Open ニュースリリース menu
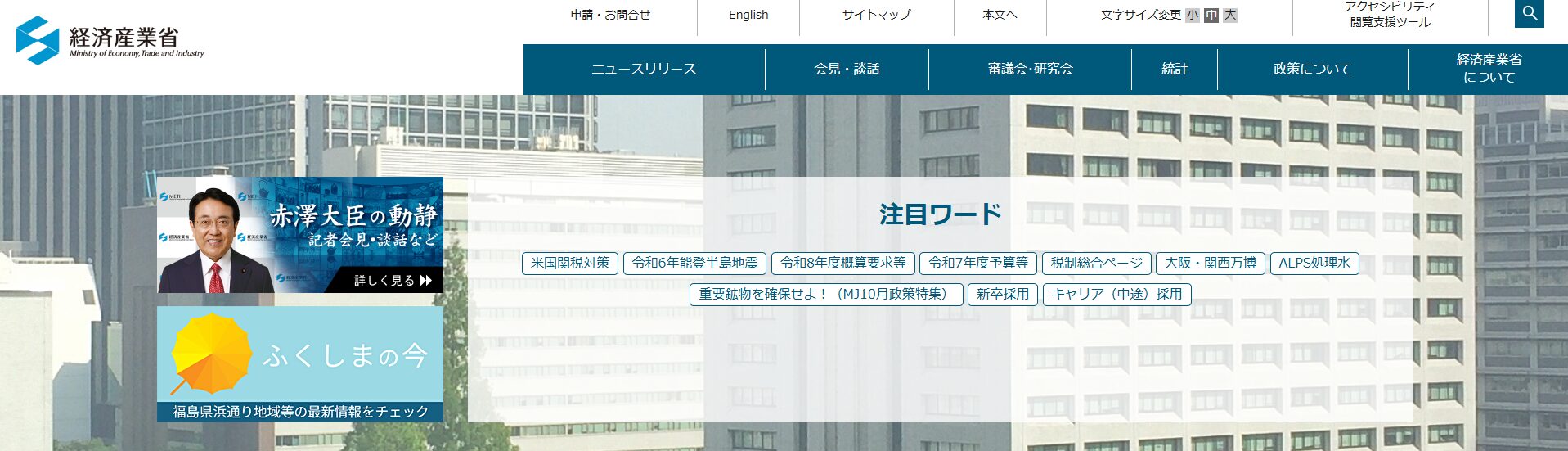The image size is (1568, 451). pyautogui.click(x=644, y=69)
